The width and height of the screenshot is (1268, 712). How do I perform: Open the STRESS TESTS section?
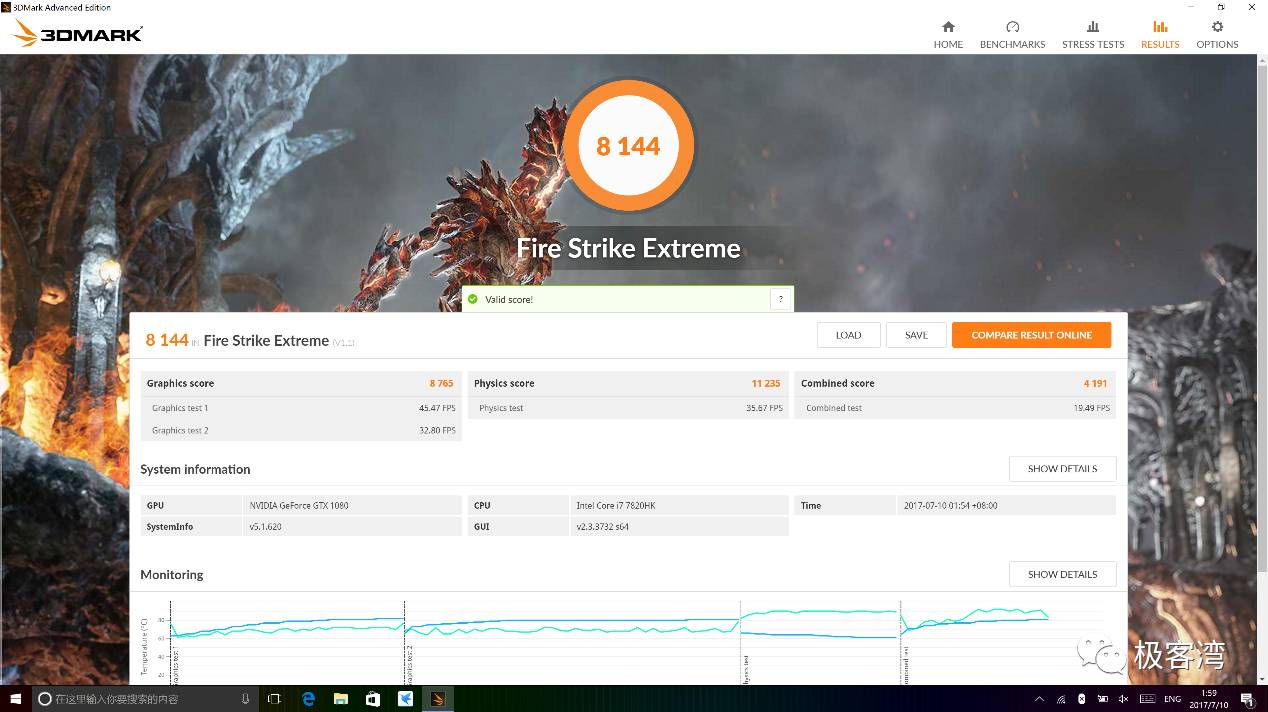click(x=1093, y=33)
